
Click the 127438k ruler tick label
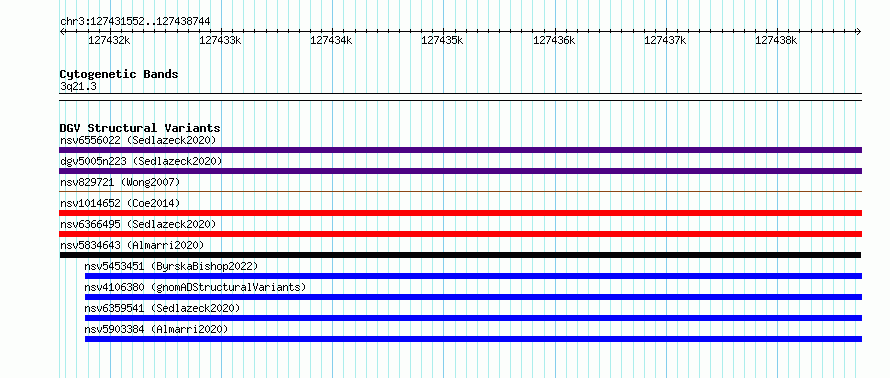(776, 41)
